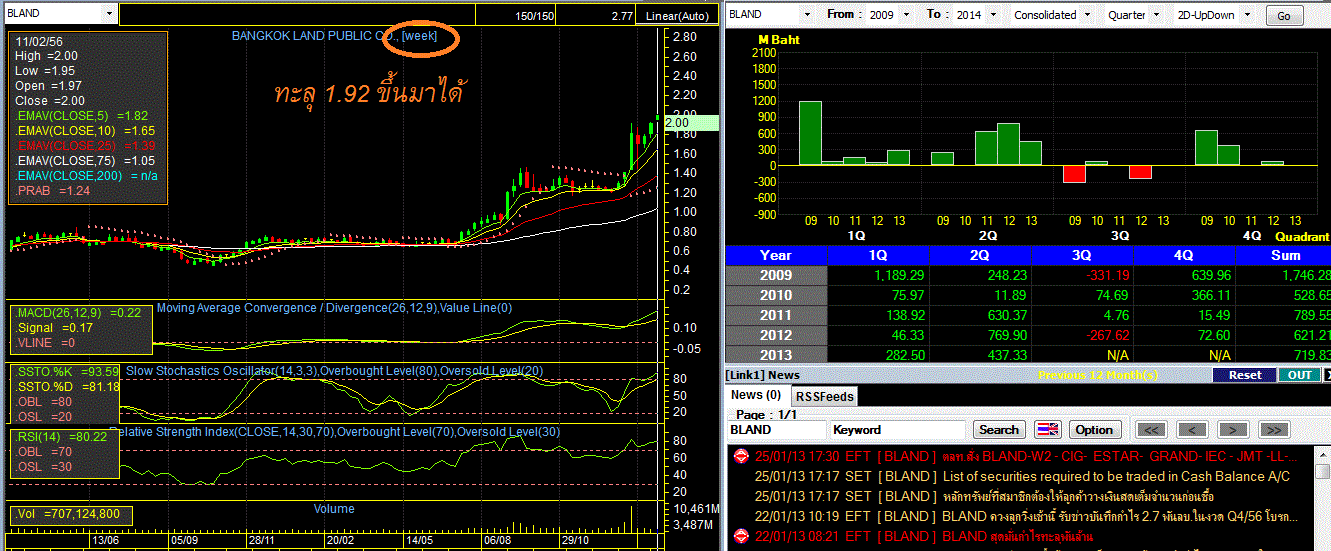Click the 1Q column header in table
The width and height of the screenshot is (1331, 551).
(878, 255)
